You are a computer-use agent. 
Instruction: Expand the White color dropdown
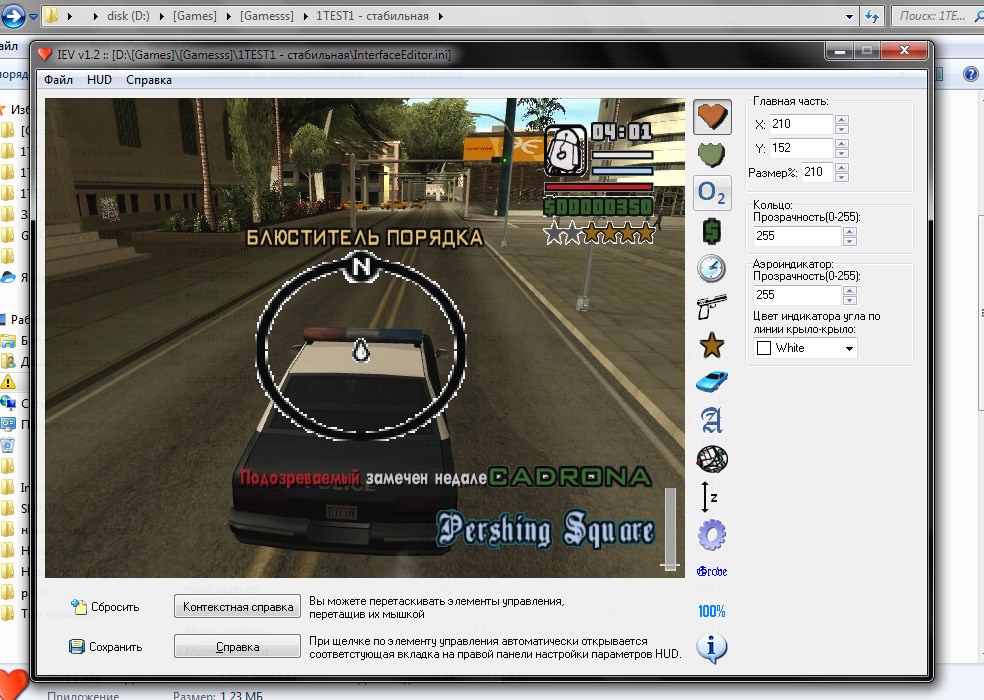(849, 348)
